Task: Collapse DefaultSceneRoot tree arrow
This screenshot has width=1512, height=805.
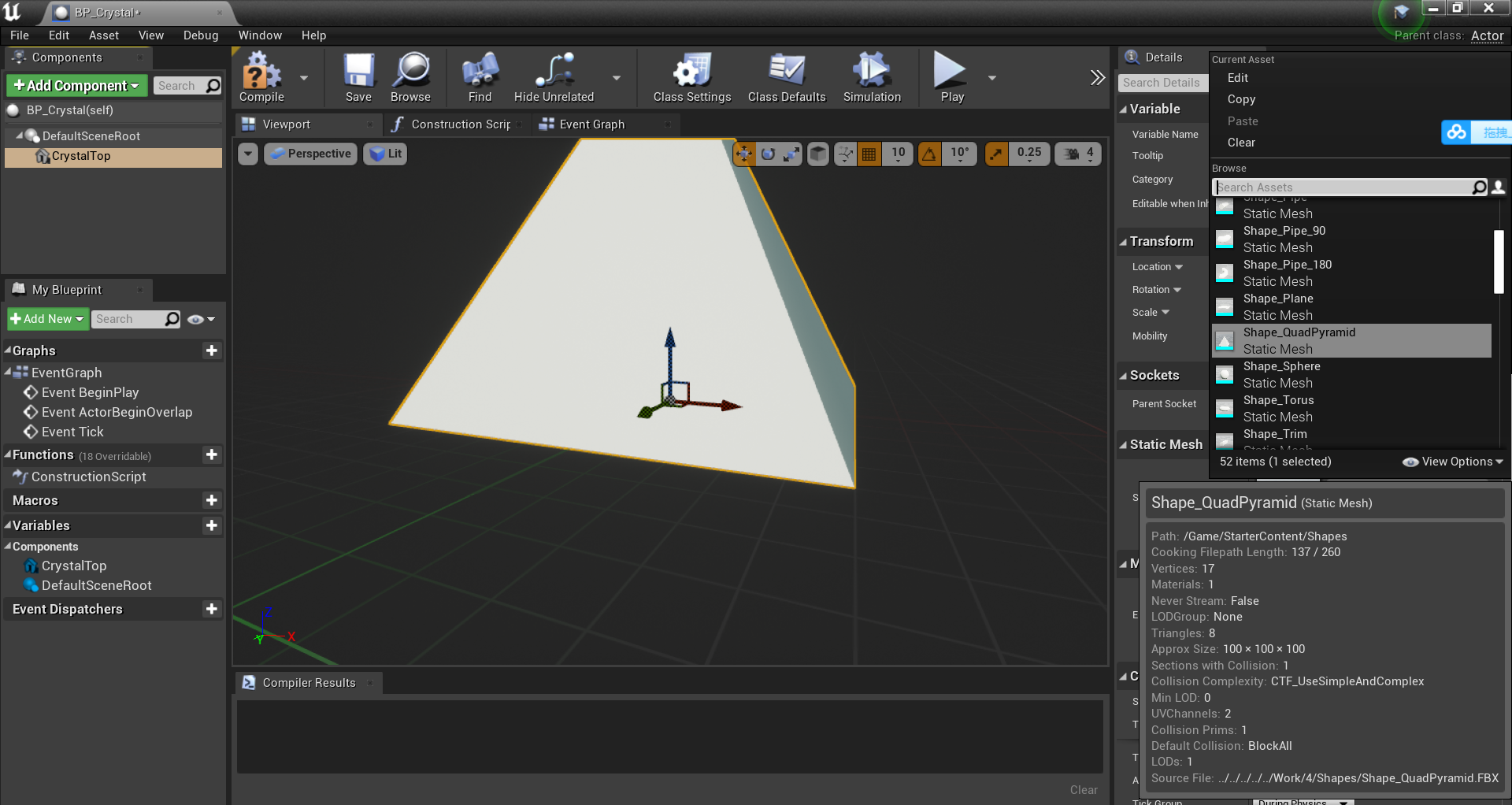Action: click(x=19, y=135)
